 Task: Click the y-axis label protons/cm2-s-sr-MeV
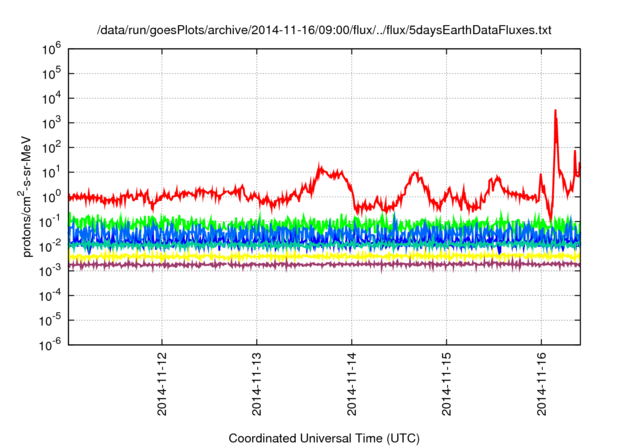click(x=25, y=197)
